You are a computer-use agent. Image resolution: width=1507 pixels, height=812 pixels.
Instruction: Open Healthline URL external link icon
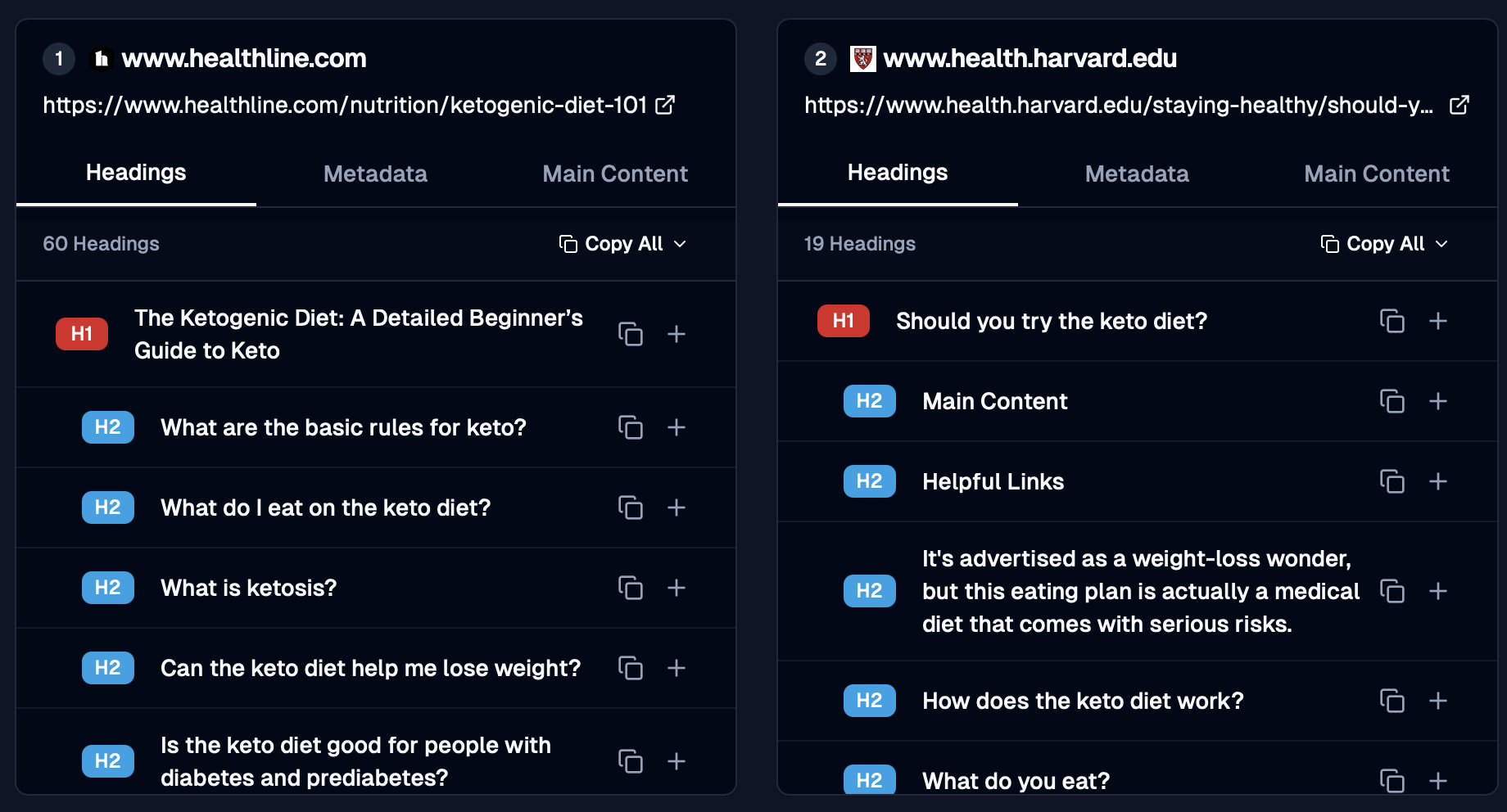[665, 105]
